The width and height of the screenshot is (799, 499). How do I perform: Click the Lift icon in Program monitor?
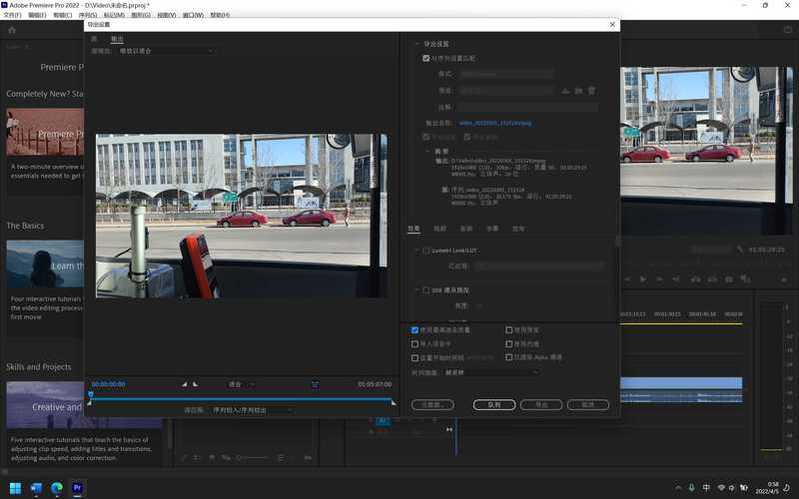tap(695, 279)
